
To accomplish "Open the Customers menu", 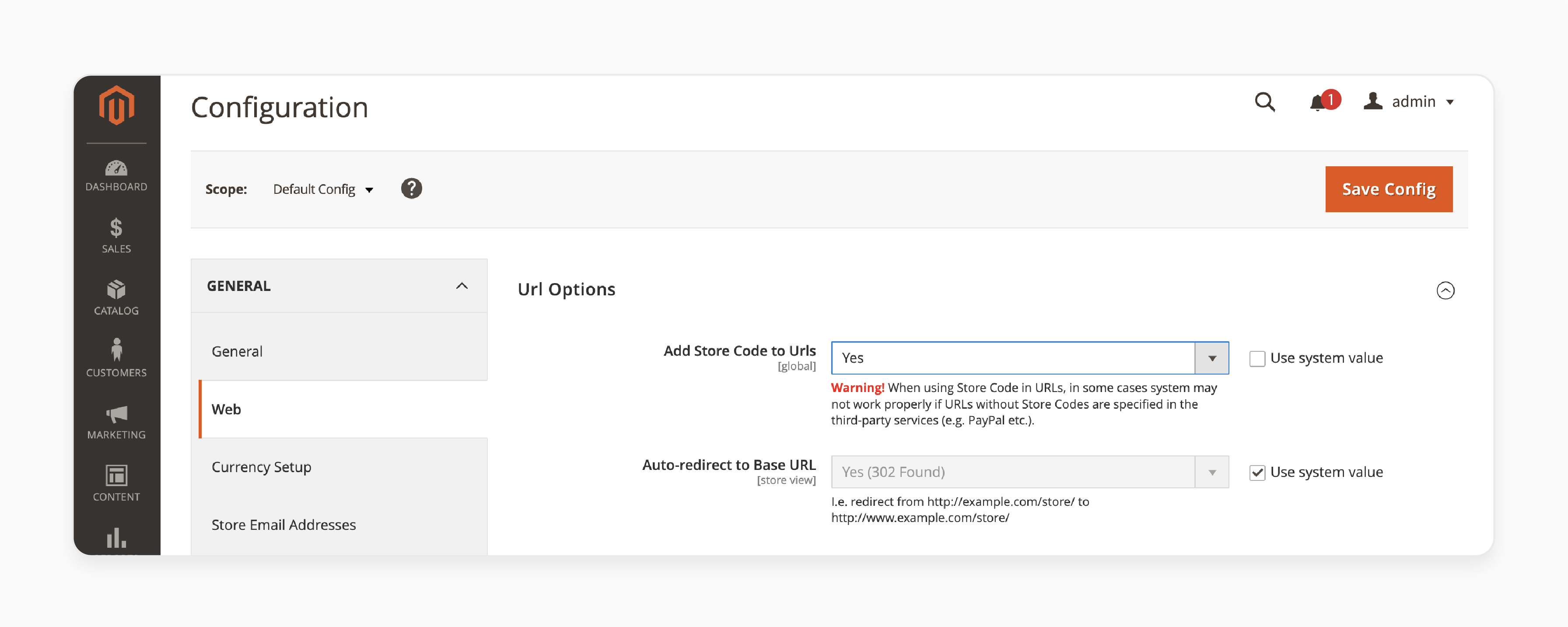I will 116,358.
